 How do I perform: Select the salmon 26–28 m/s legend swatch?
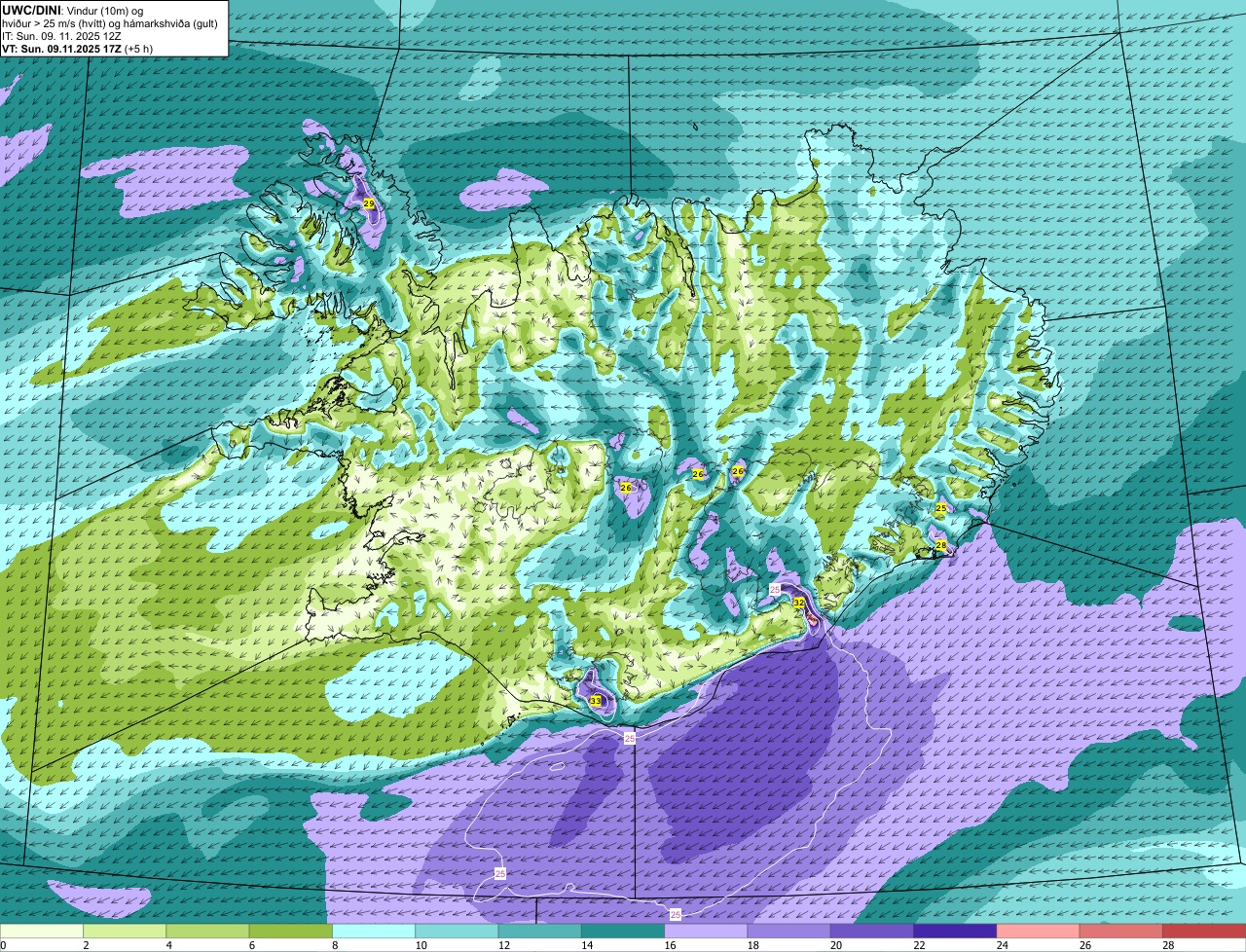pos(1121,932)
